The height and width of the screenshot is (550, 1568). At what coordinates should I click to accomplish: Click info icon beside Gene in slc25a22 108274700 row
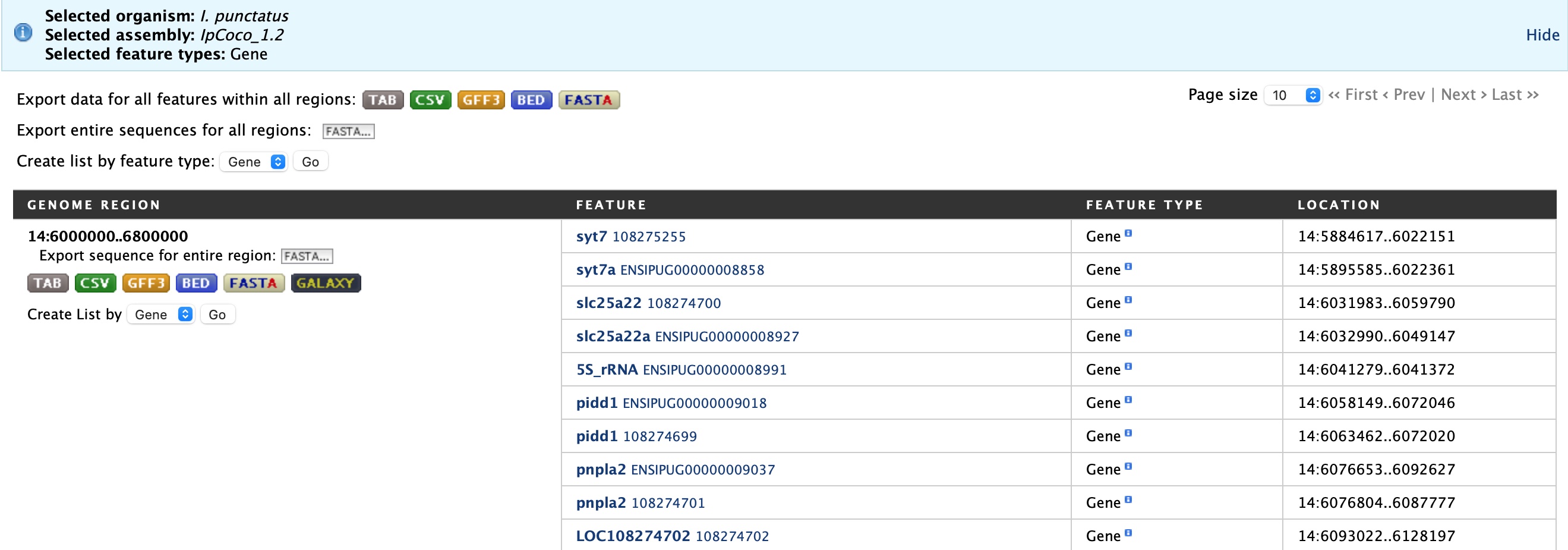coord(1128,300)
